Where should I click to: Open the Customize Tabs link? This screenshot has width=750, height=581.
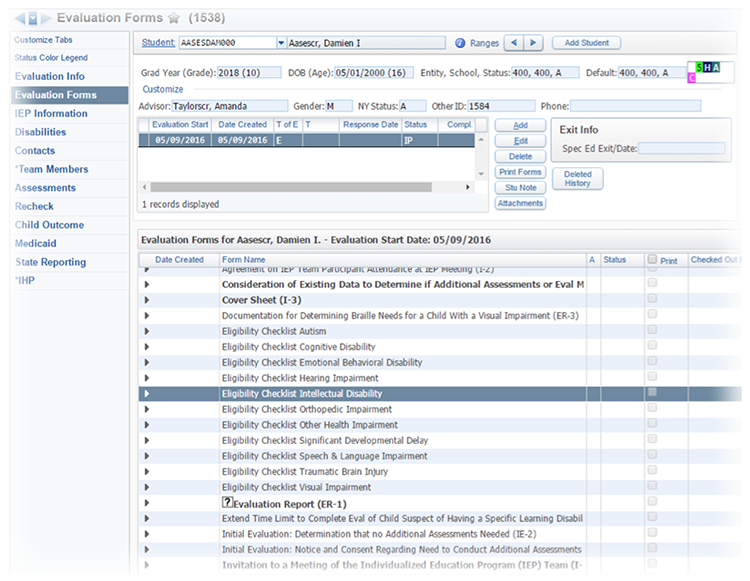pyautogui.click(x=44, y=40)
